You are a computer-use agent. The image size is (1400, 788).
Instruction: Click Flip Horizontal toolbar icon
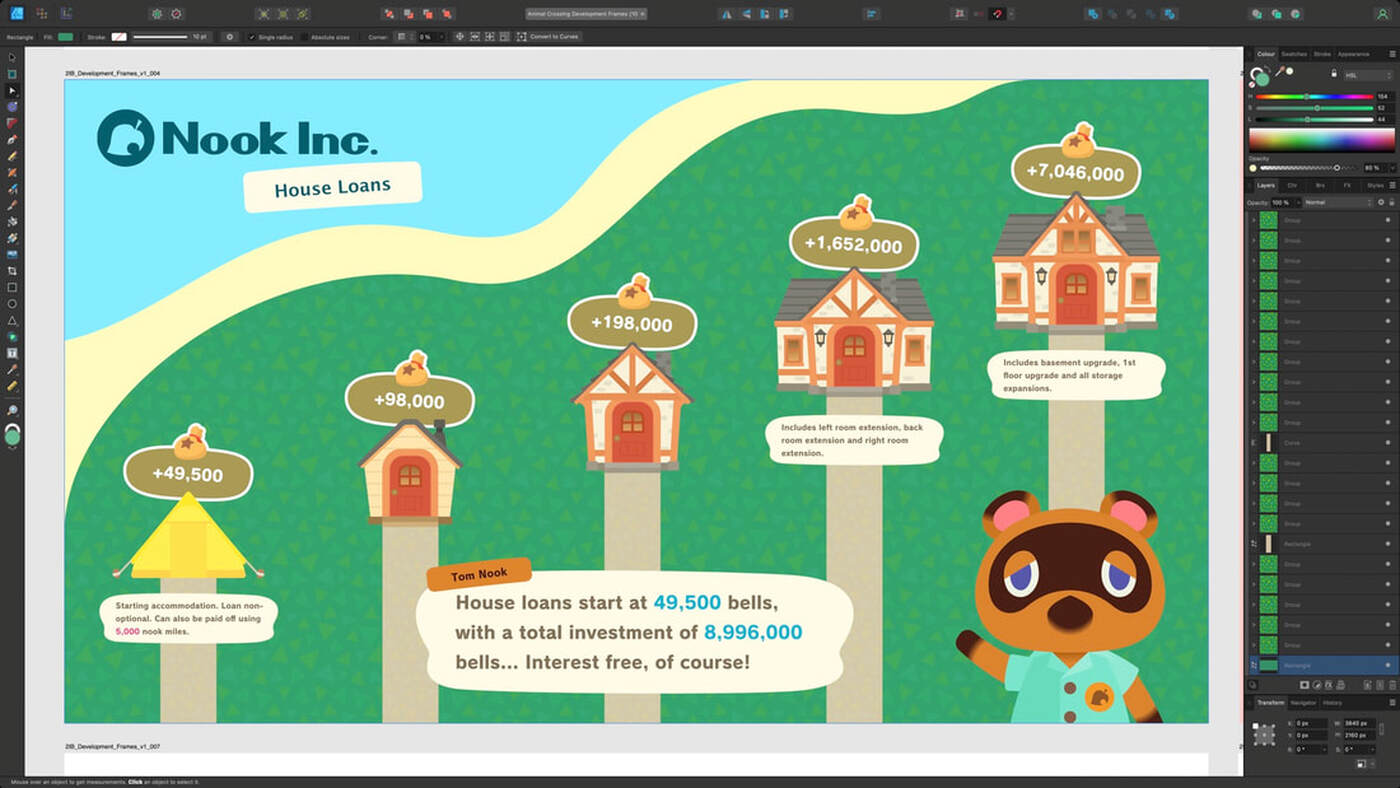tap(726, 14)
